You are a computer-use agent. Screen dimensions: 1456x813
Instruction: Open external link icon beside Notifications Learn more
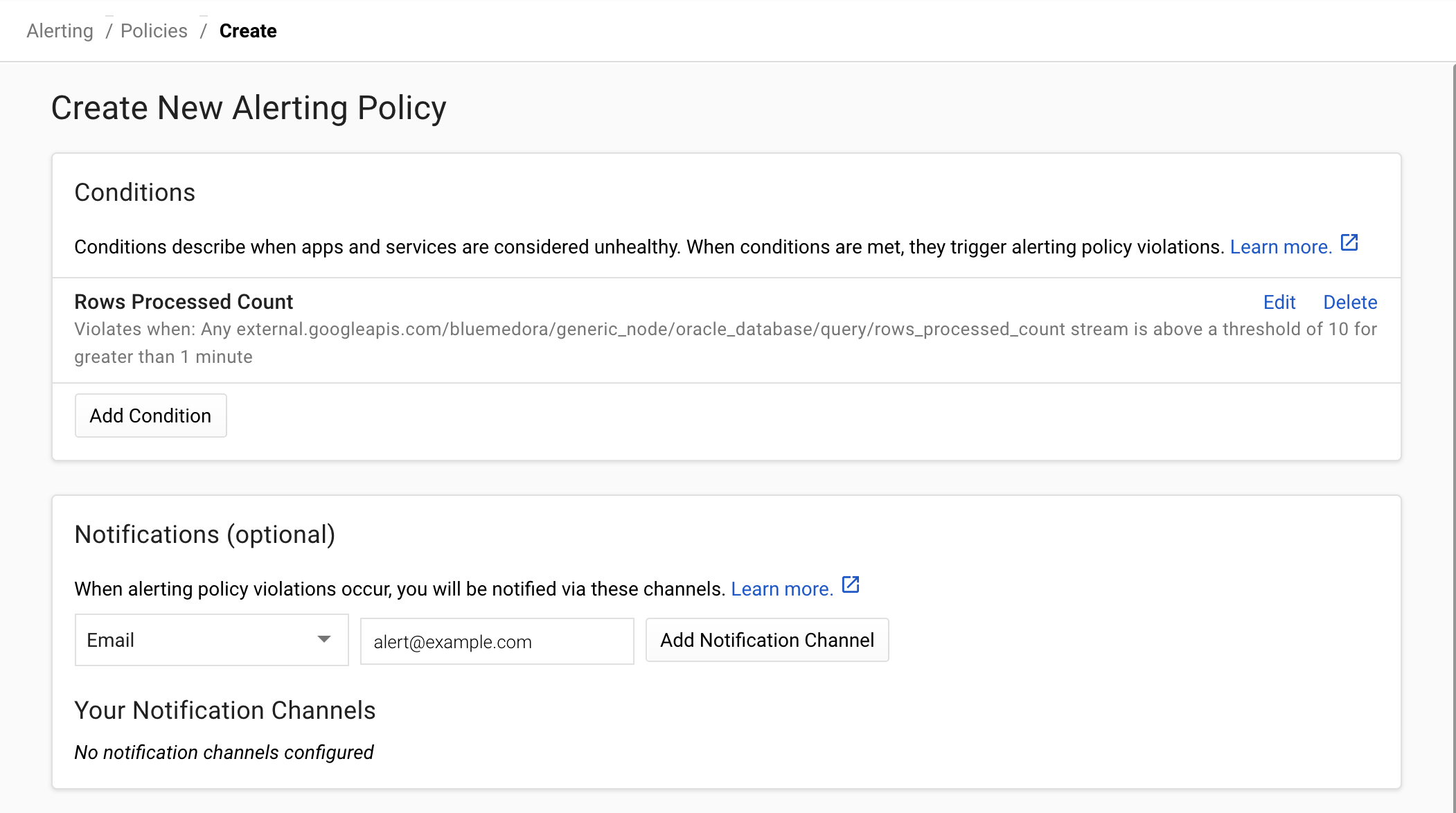click(x=851, y=585)
